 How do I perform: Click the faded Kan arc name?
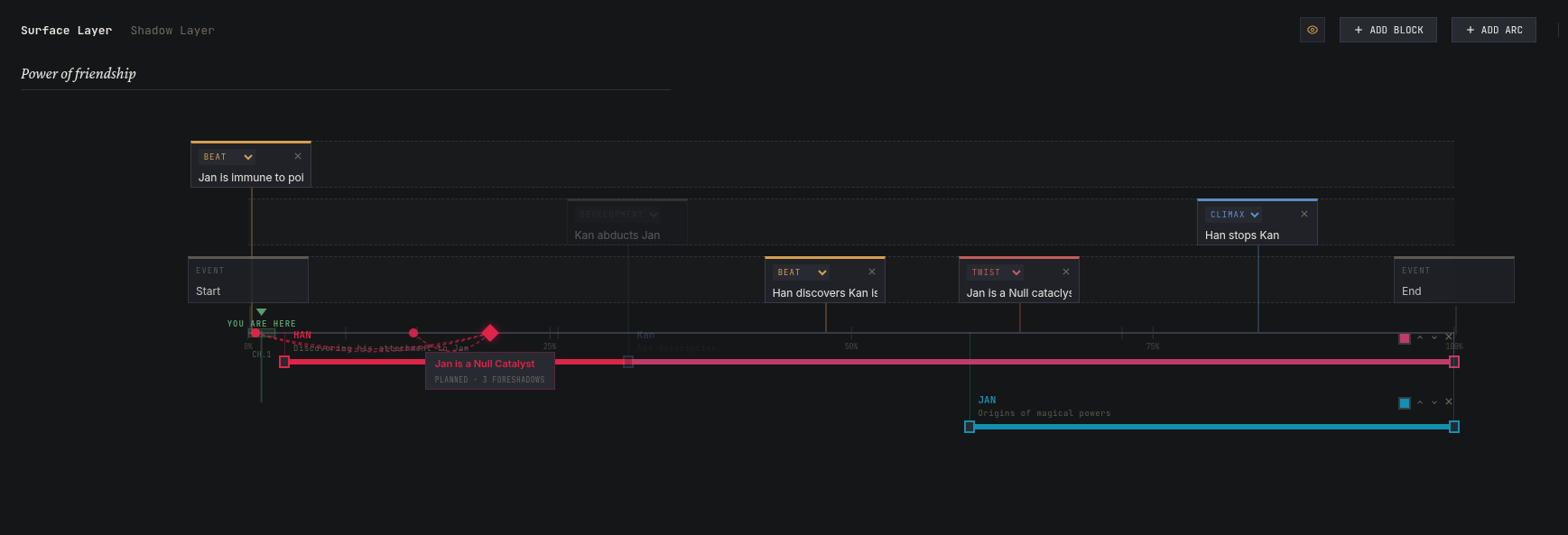coord(645,336)
